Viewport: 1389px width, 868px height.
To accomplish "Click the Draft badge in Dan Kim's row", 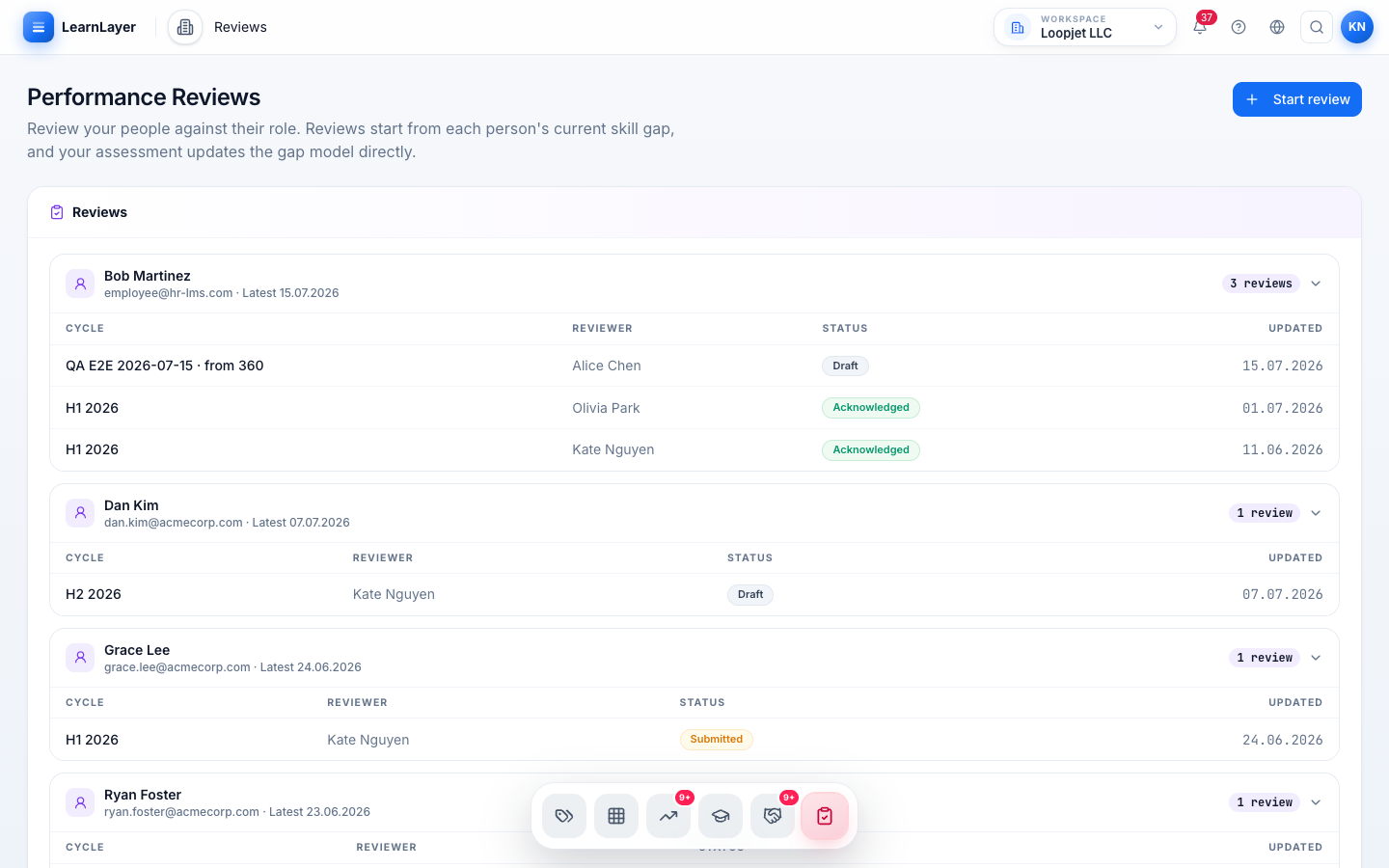I will (x=750, y=594).
